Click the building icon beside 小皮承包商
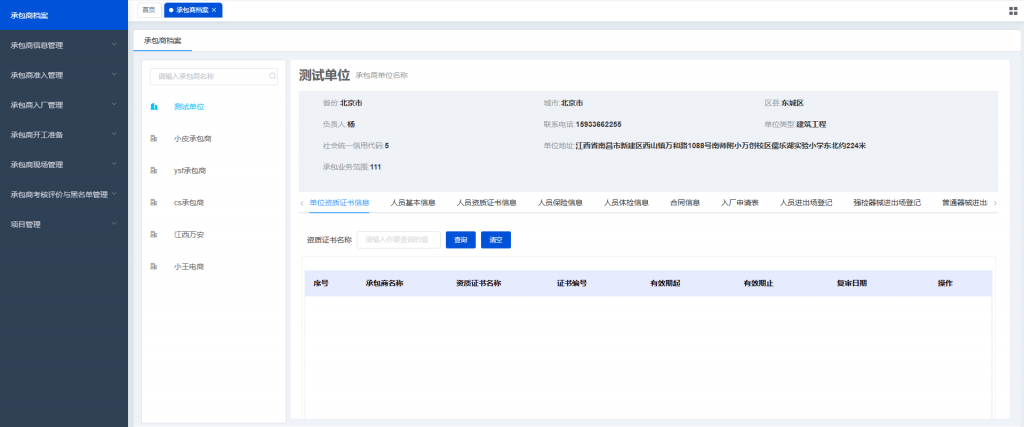The width and height of the screenshot is (1024, 427). [x=154, y=138]
